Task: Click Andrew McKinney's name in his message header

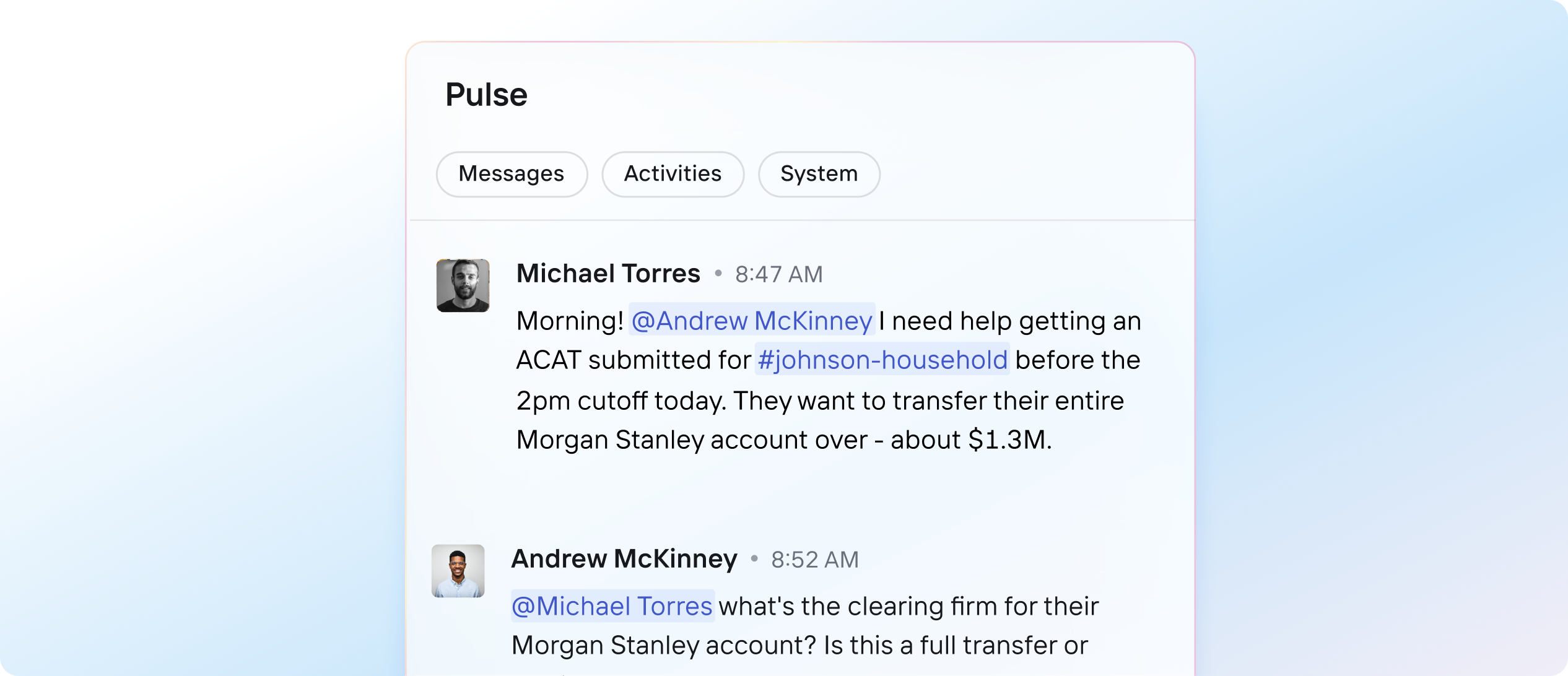Action: pos(624,558)
